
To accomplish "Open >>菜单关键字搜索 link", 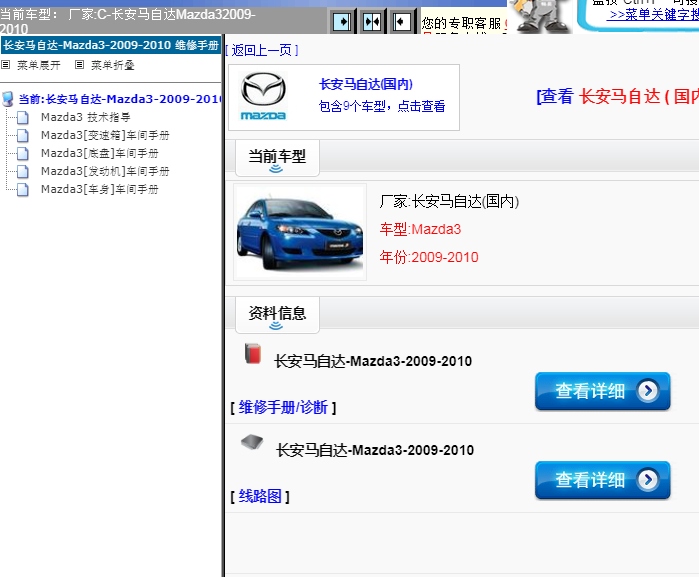I will 653,14.
